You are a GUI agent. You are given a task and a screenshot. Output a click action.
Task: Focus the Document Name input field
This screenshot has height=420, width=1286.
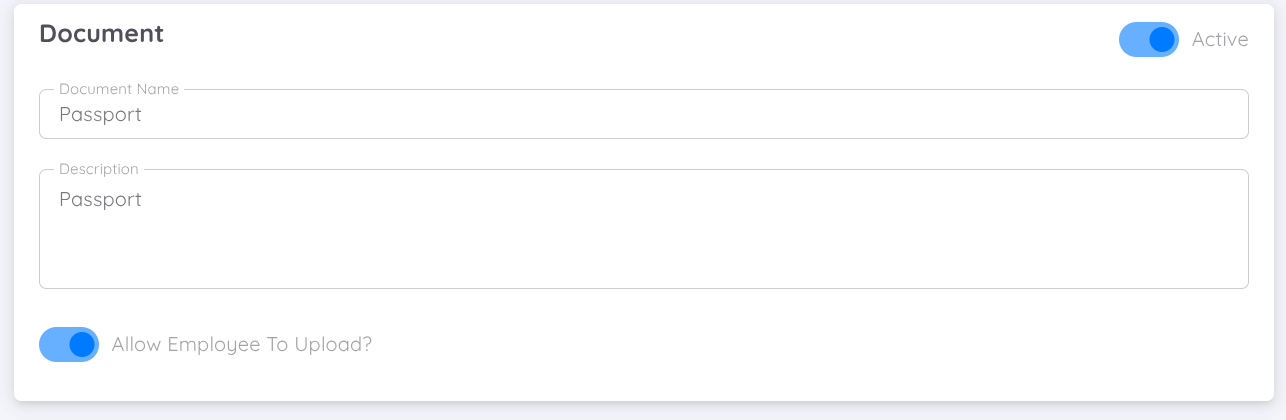point(640,115)
